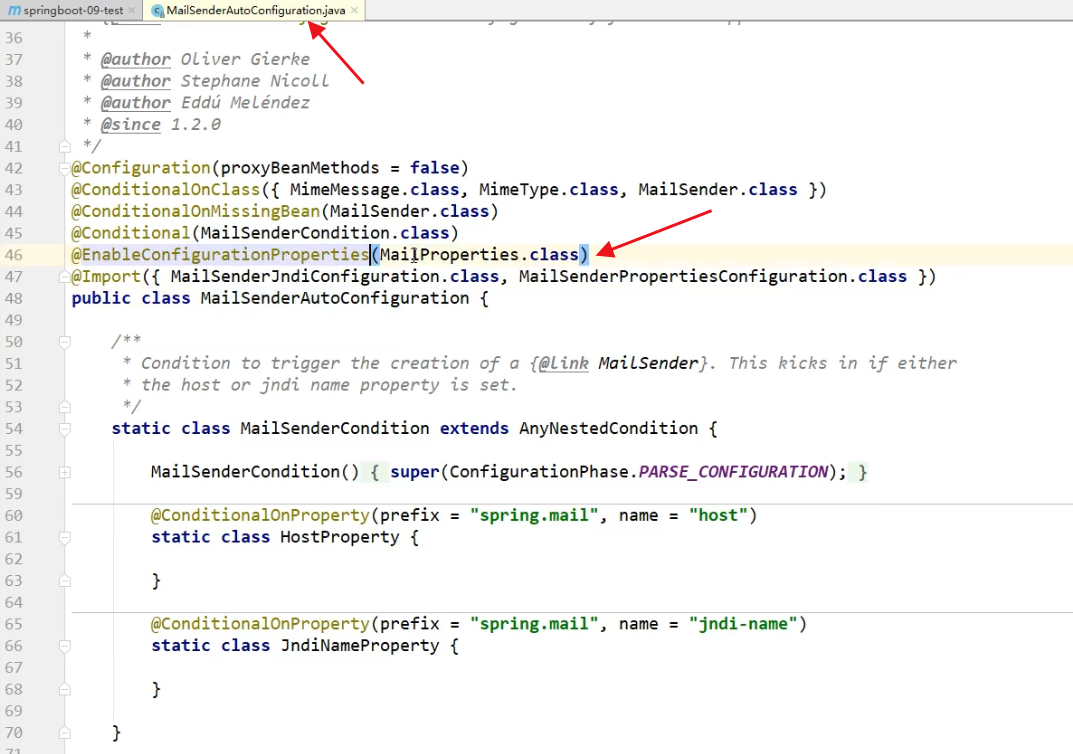Click MailSenderPropertiesConfiguration.class in the import
This screenshot has width=1073, height=754.
(712, 276)
